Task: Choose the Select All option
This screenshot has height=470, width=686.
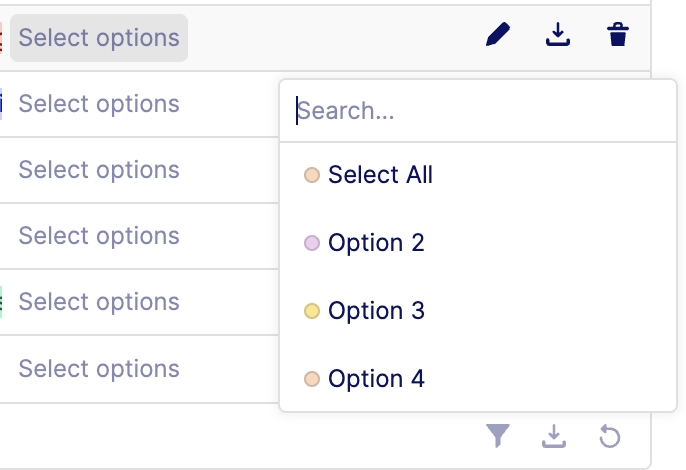Action: click(380, 175)
